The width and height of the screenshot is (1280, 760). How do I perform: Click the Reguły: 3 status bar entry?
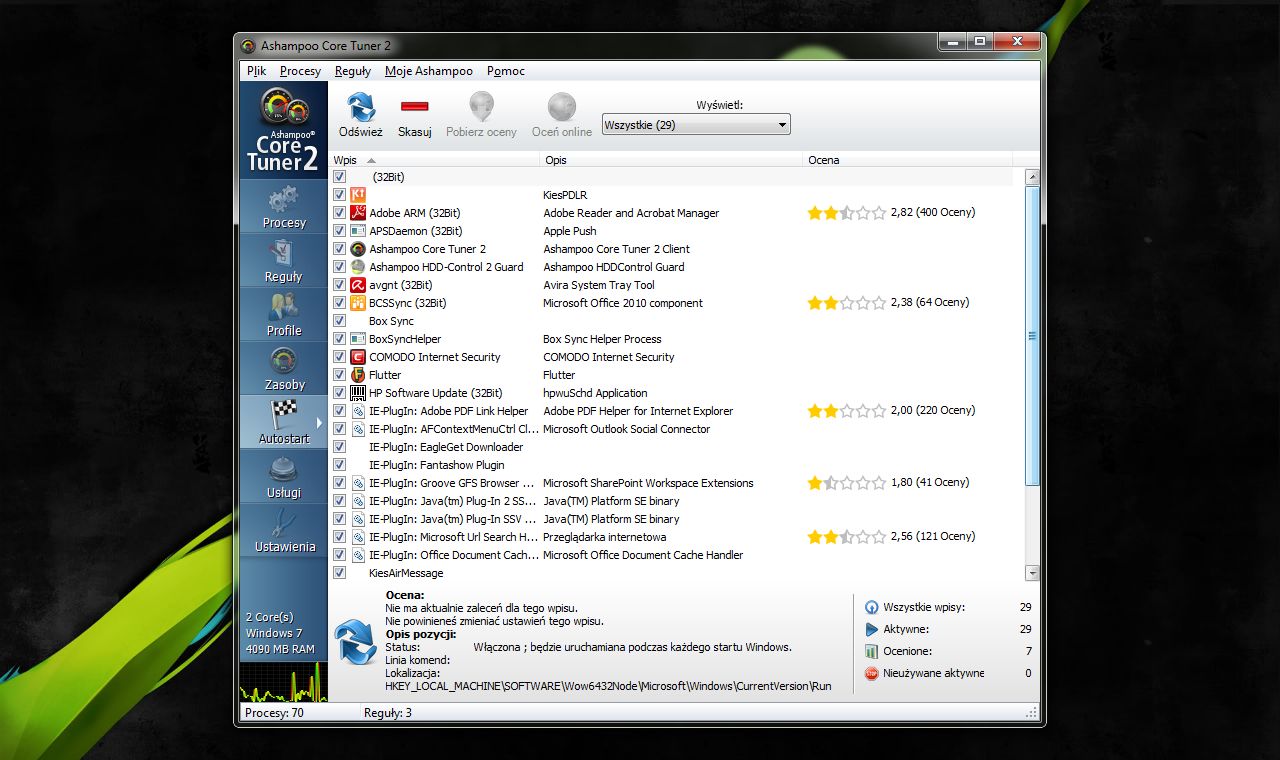pyautogui.click(x=388, y=713)
